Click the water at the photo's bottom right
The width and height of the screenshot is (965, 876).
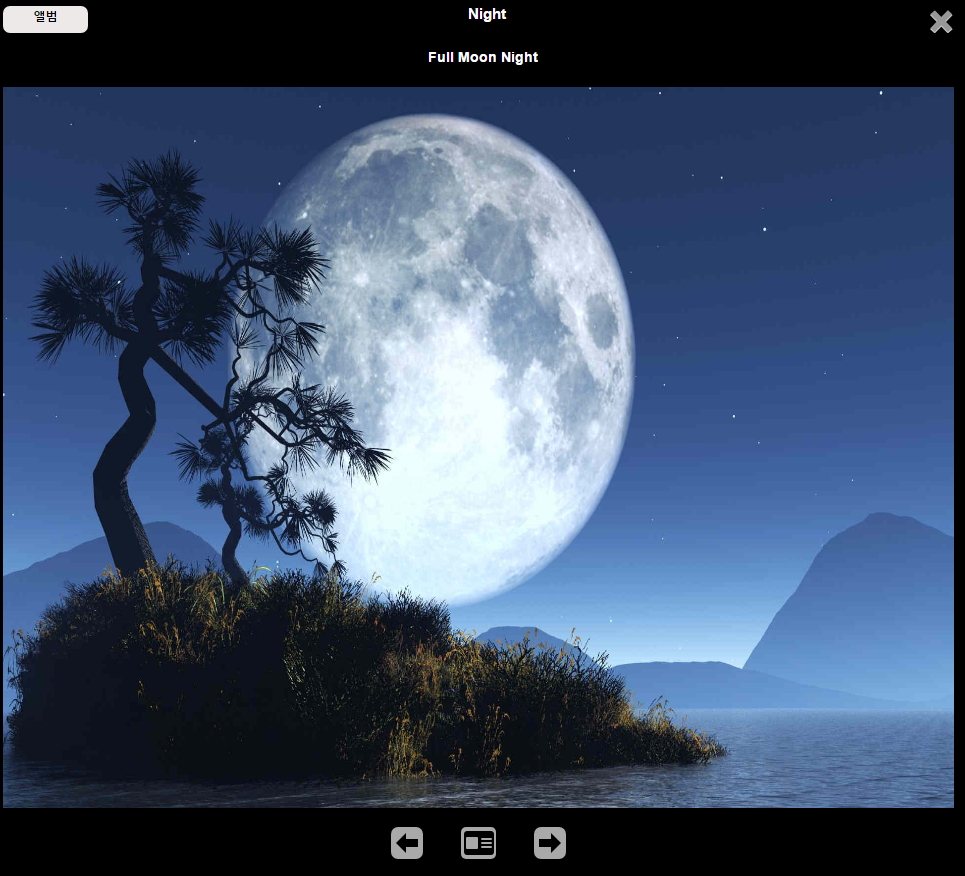point(850,760)
